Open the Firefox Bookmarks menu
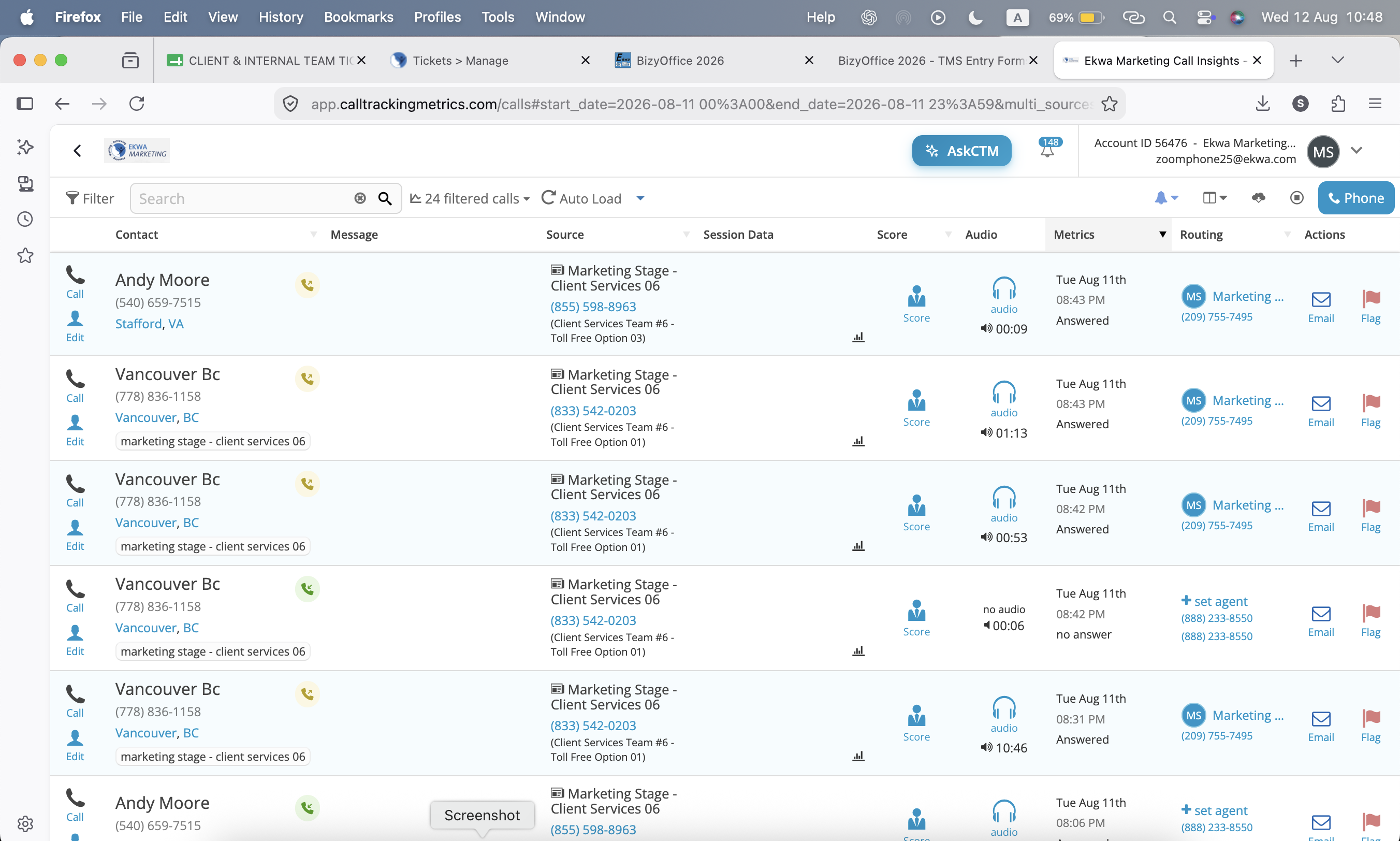The width and height of the screenshot is (1400, 841). (359, 17)
